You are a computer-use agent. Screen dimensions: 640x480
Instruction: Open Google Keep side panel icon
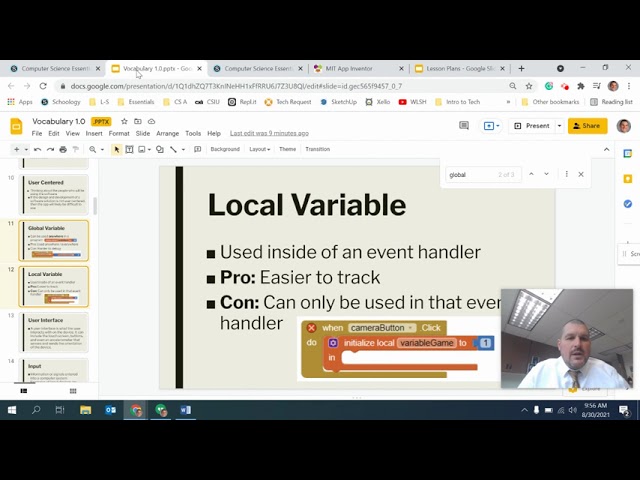click(628, 179)
